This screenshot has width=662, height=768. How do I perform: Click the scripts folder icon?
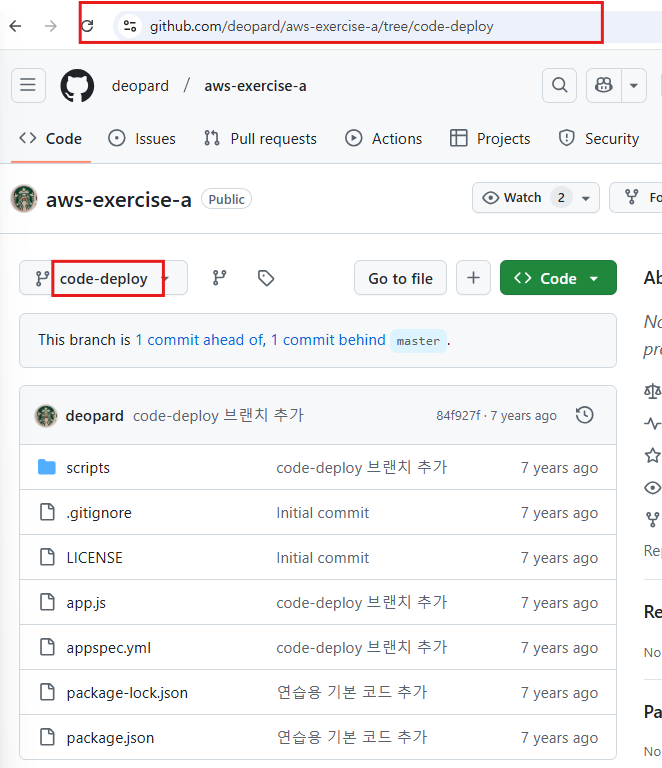47,467
